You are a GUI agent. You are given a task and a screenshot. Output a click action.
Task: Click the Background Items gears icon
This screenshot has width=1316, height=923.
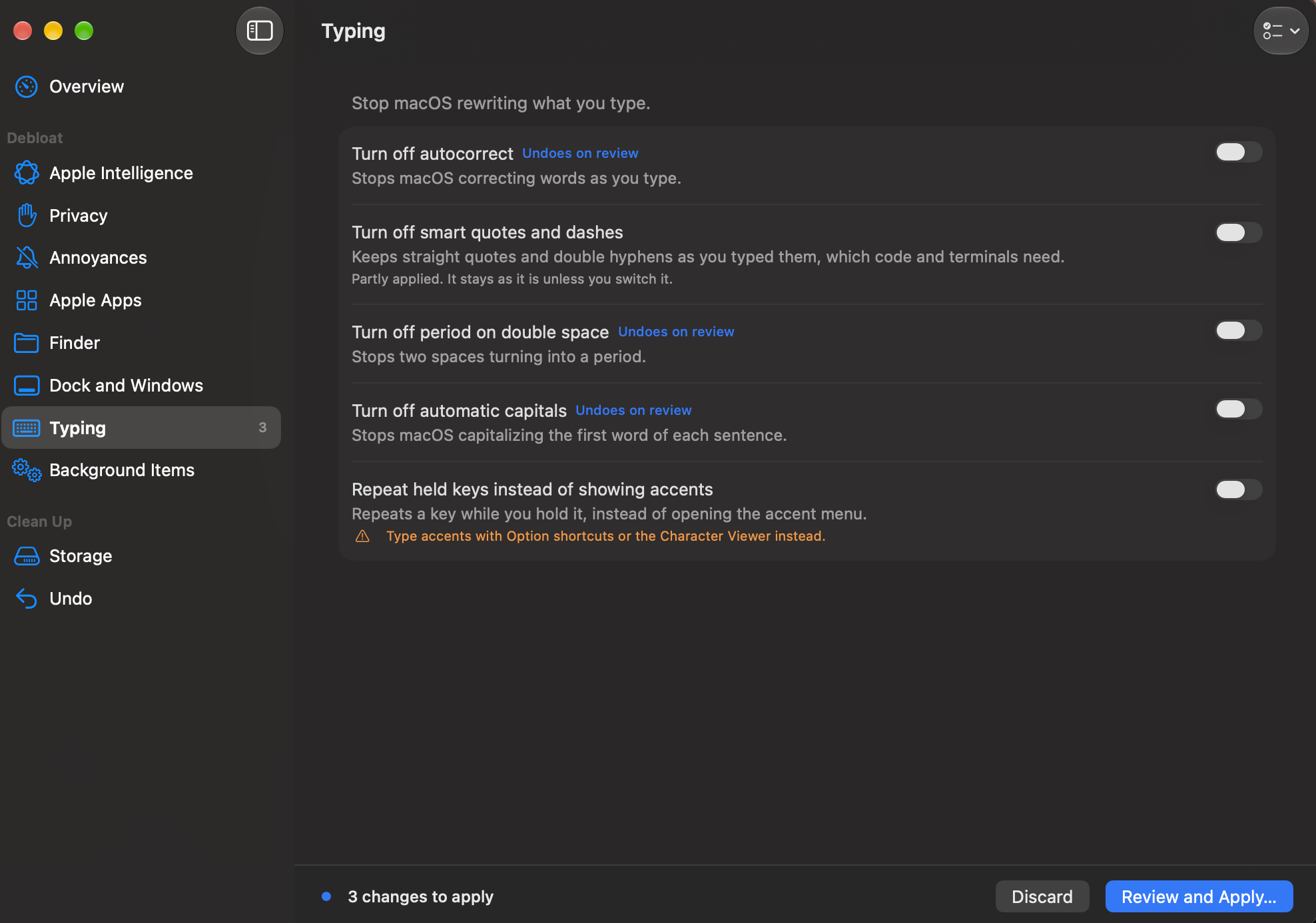pyautogui.click(x=27, y=470)
